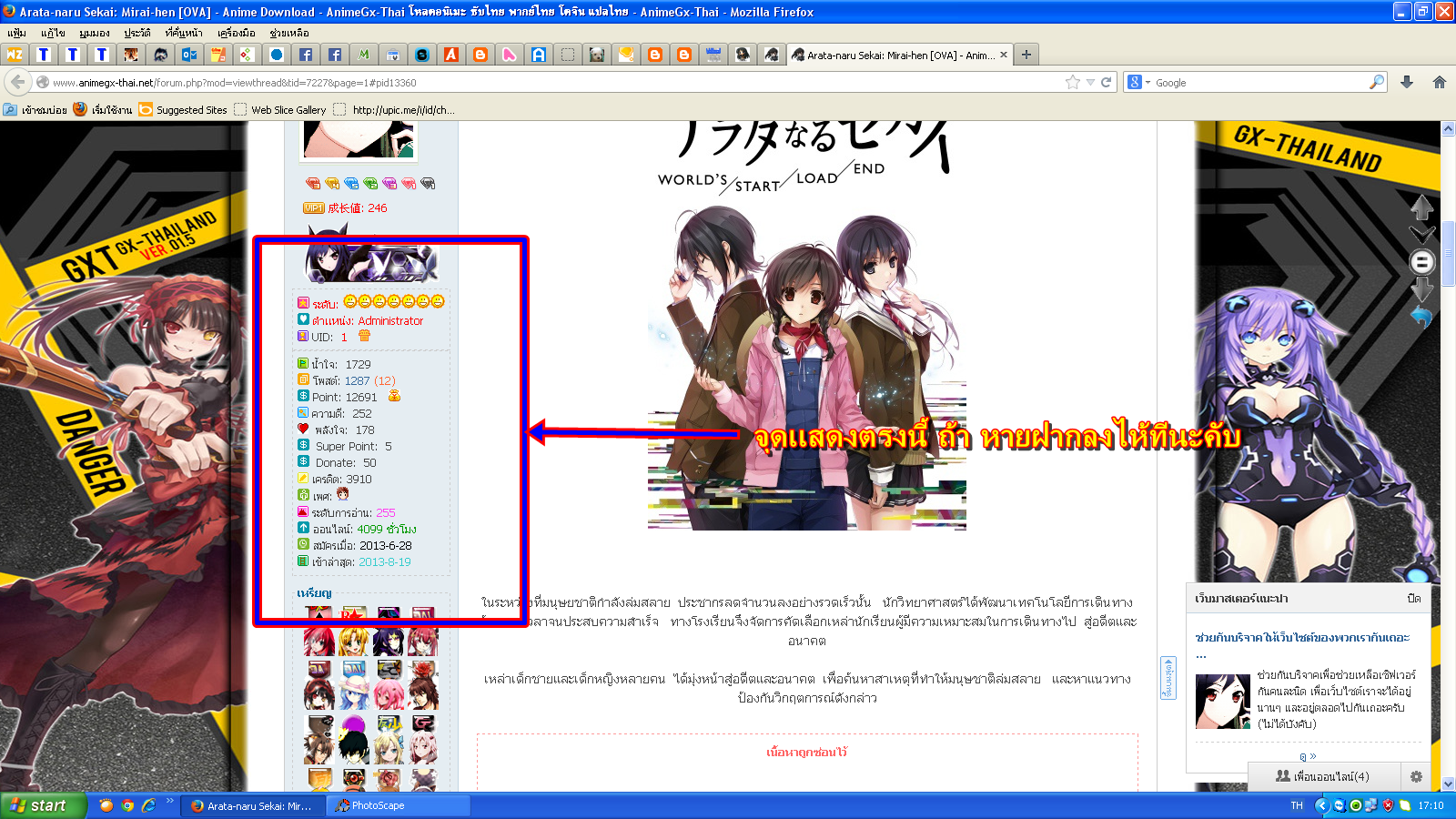Viewport: 1456px width, 819px height.
Task: Select the first Facebook pinned tab
Action: [306, 55]
